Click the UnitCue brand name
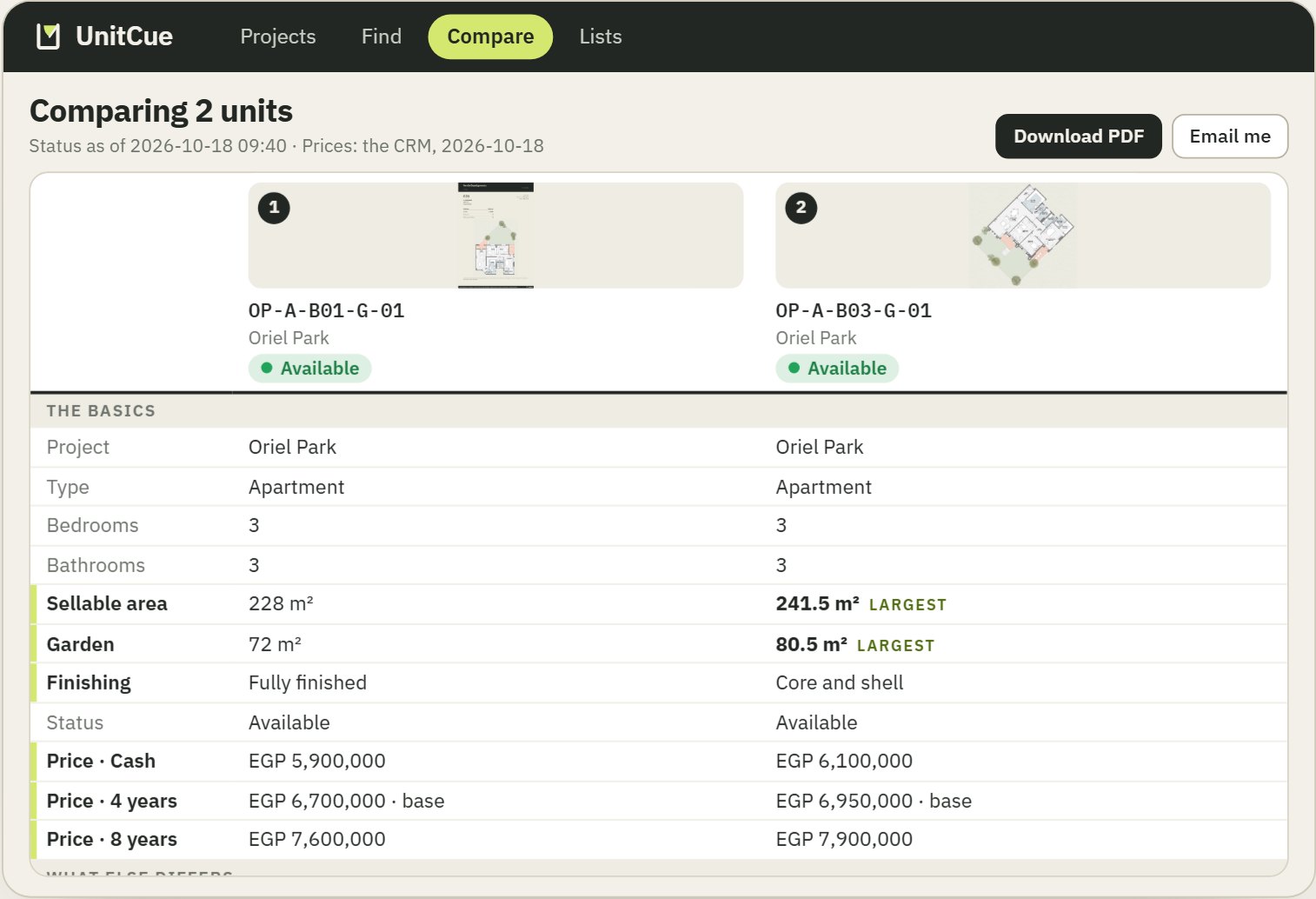The height and width of the screenshot is (899, 1316). [124, 37]
